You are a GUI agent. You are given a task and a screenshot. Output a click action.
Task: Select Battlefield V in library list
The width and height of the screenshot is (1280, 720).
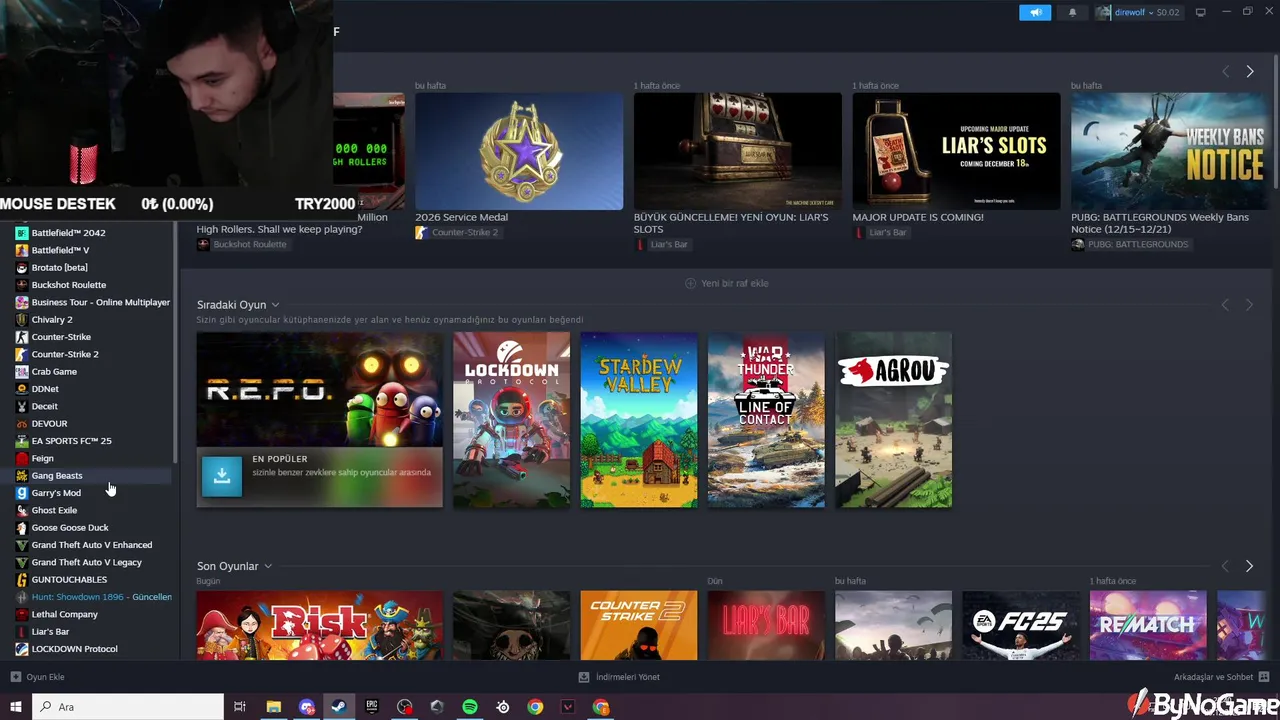tap(60, 250)
